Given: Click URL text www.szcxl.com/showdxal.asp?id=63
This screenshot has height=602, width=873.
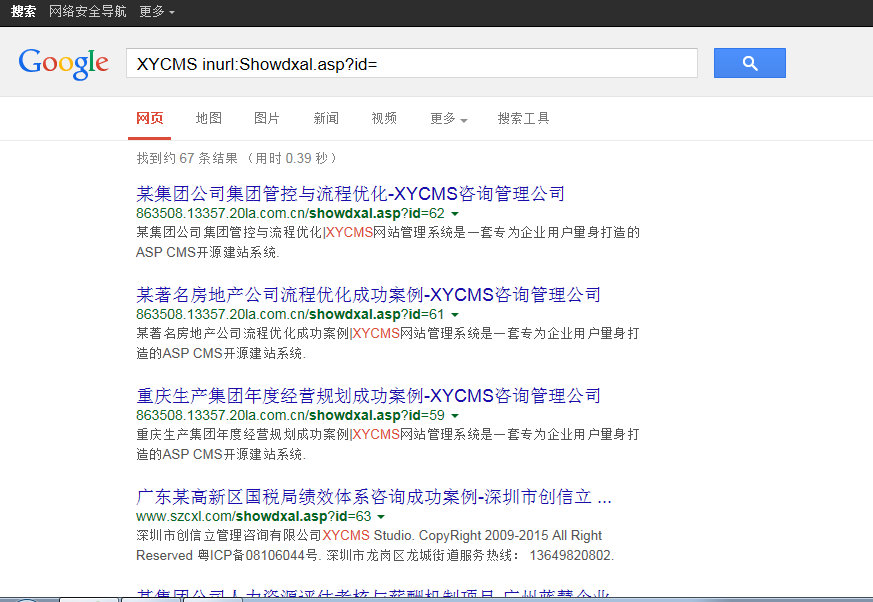Looking at the screenshot, I should pyautogui.click(x=253, y=516).
